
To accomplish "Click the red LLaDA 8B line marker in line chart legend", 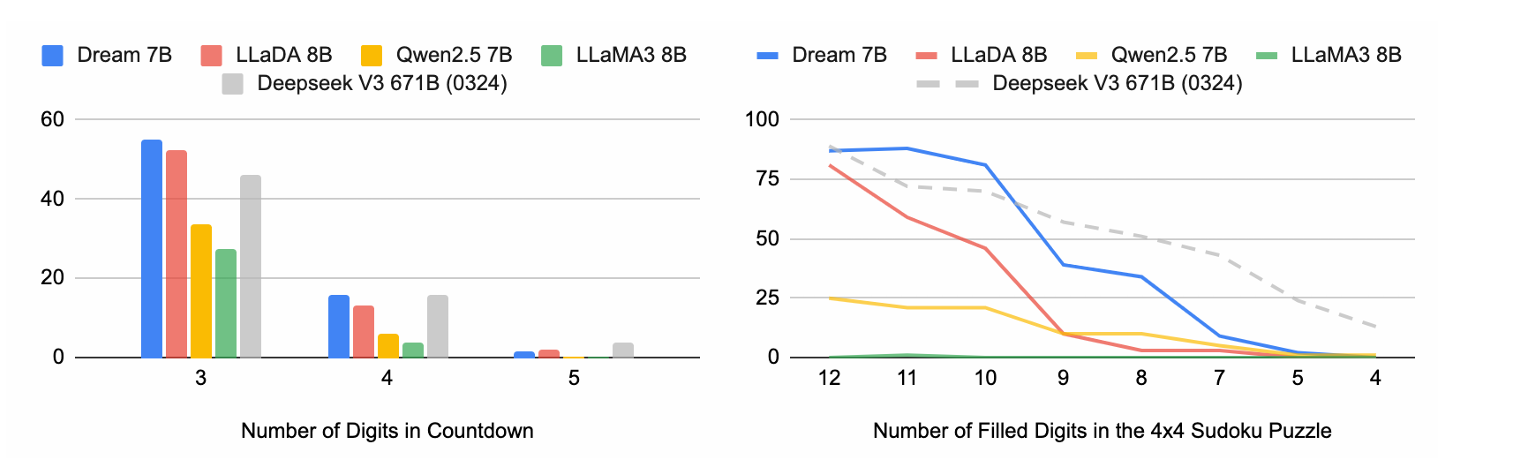I will pyautogui.click(x=929, y=55).
